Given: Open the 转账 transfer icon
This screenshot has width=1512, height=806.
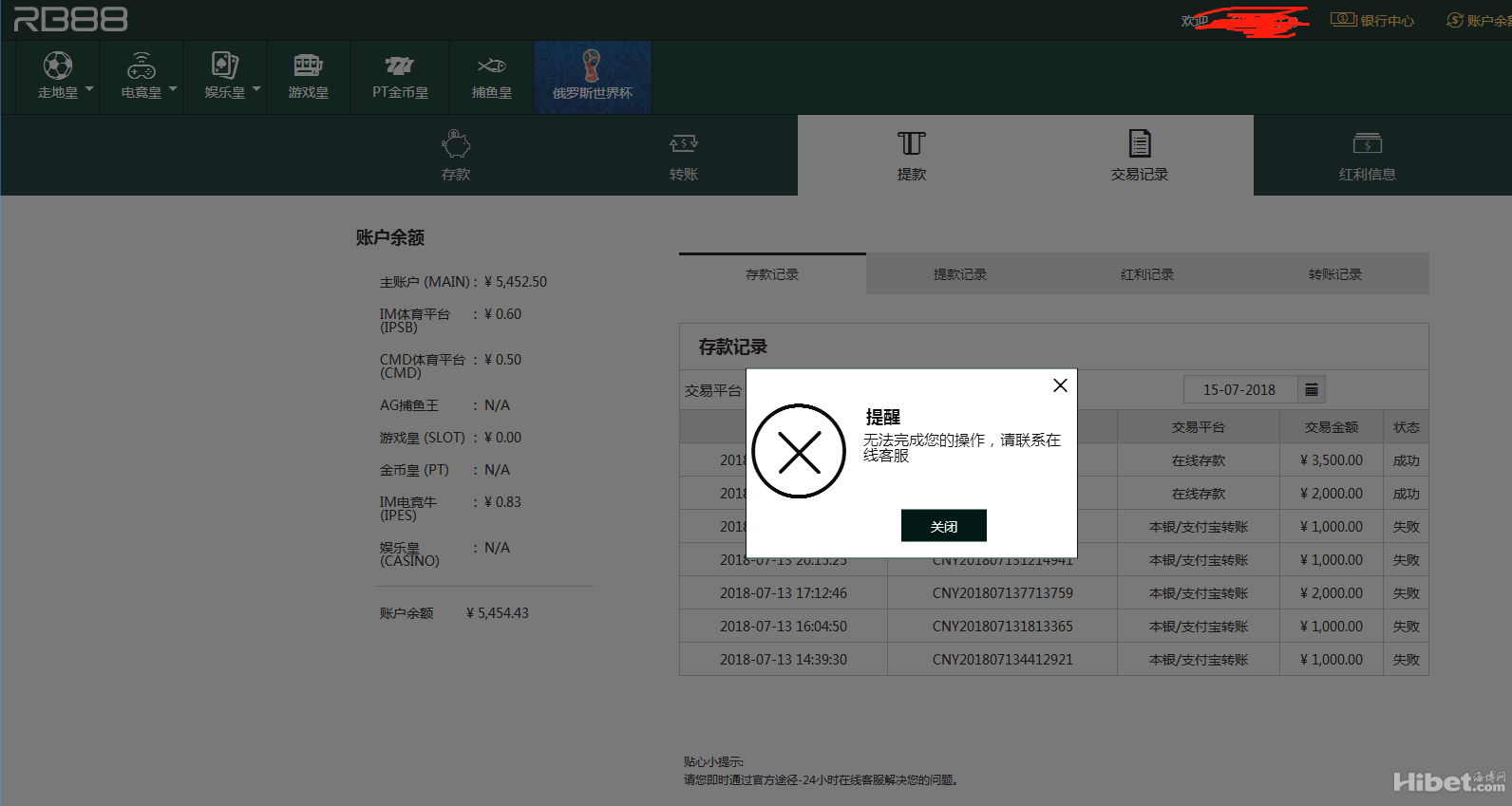Looking at the screenshot, I should tap(683, 144).
